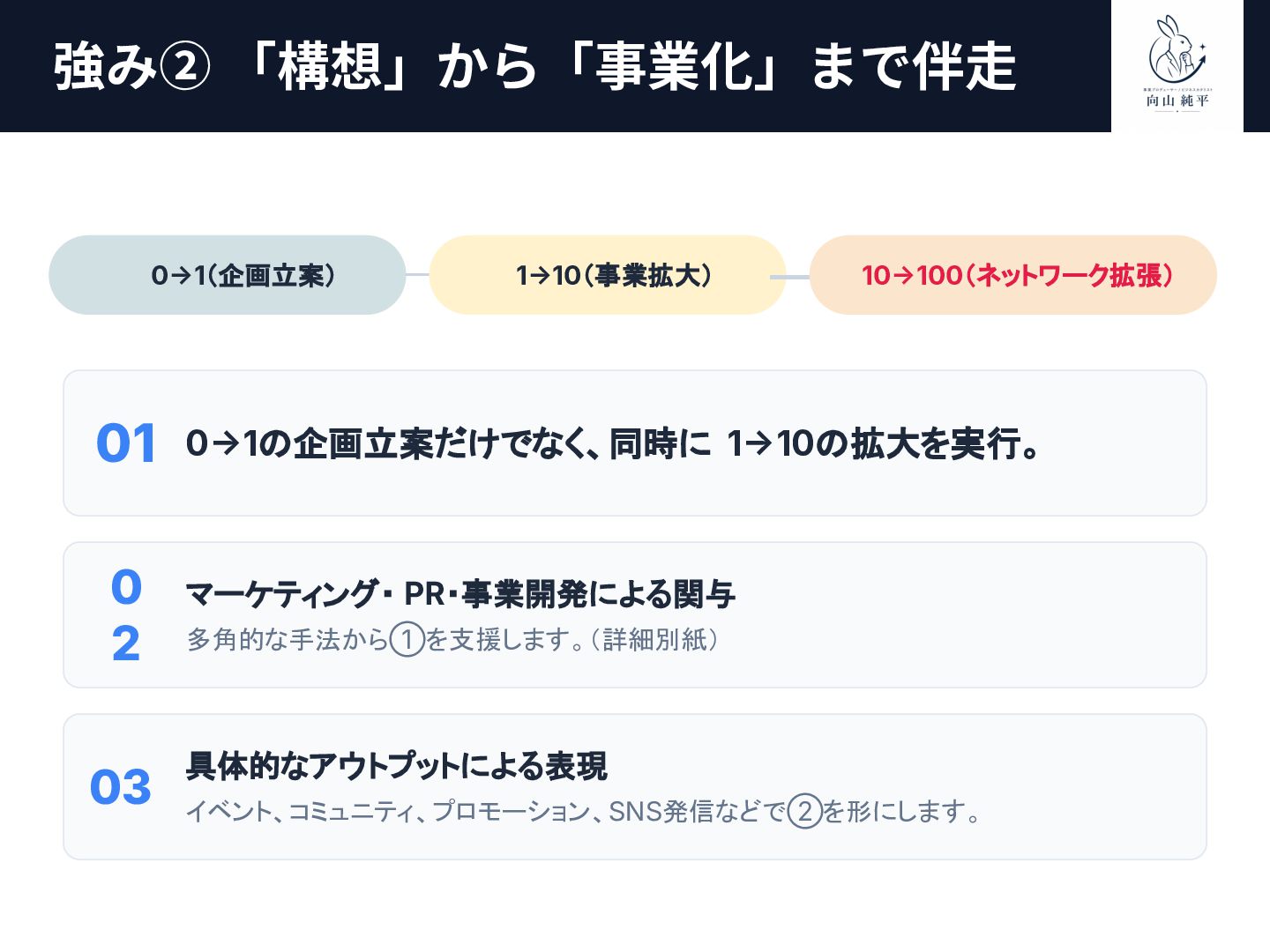Click the connector line between first two pills
1270x952 pixels.
tap(417, 275)
